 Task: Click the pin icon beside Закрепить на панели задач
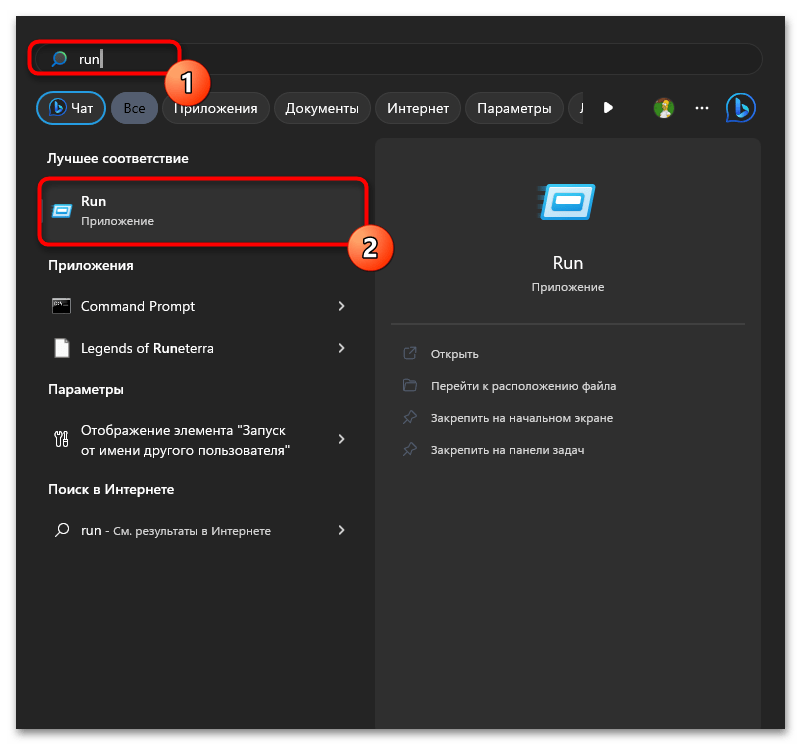click(410, 450)
